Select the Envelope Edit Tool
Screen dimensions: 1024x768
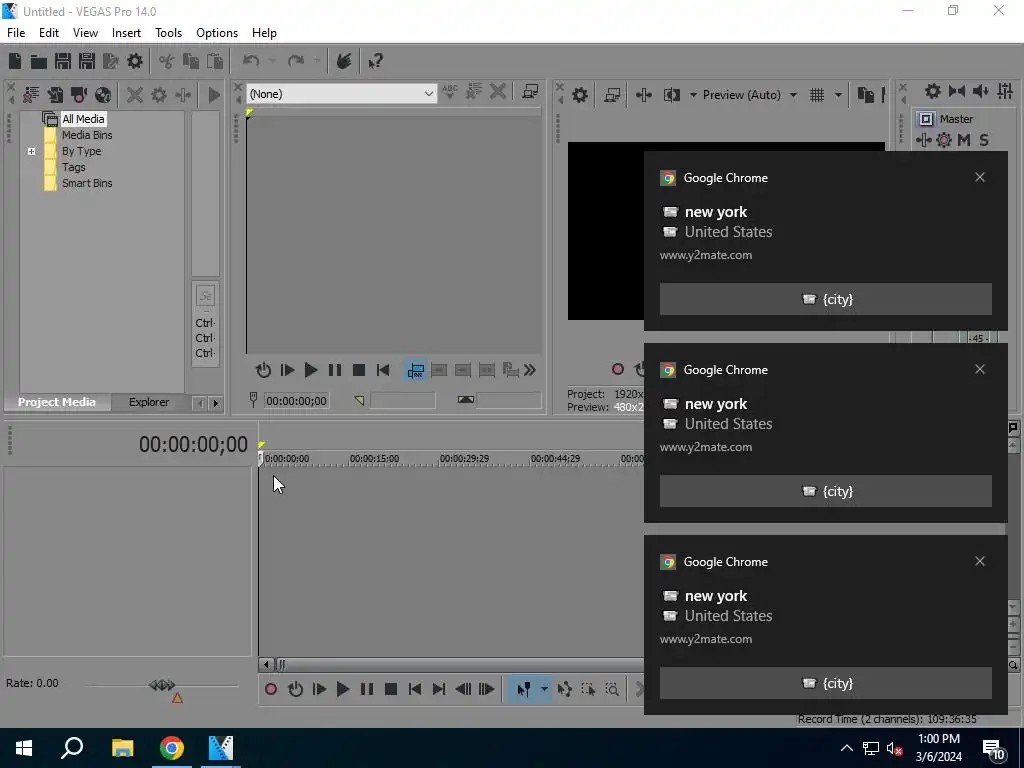pos(565,689)
